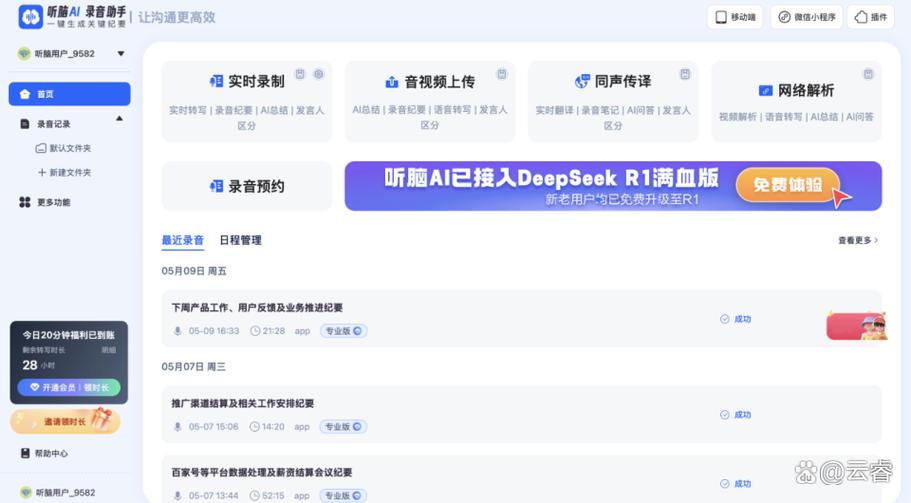Click clock icon beside 21:28 duration
The height and width of the screenshot is (503, 911).
[x=255, y=331]
